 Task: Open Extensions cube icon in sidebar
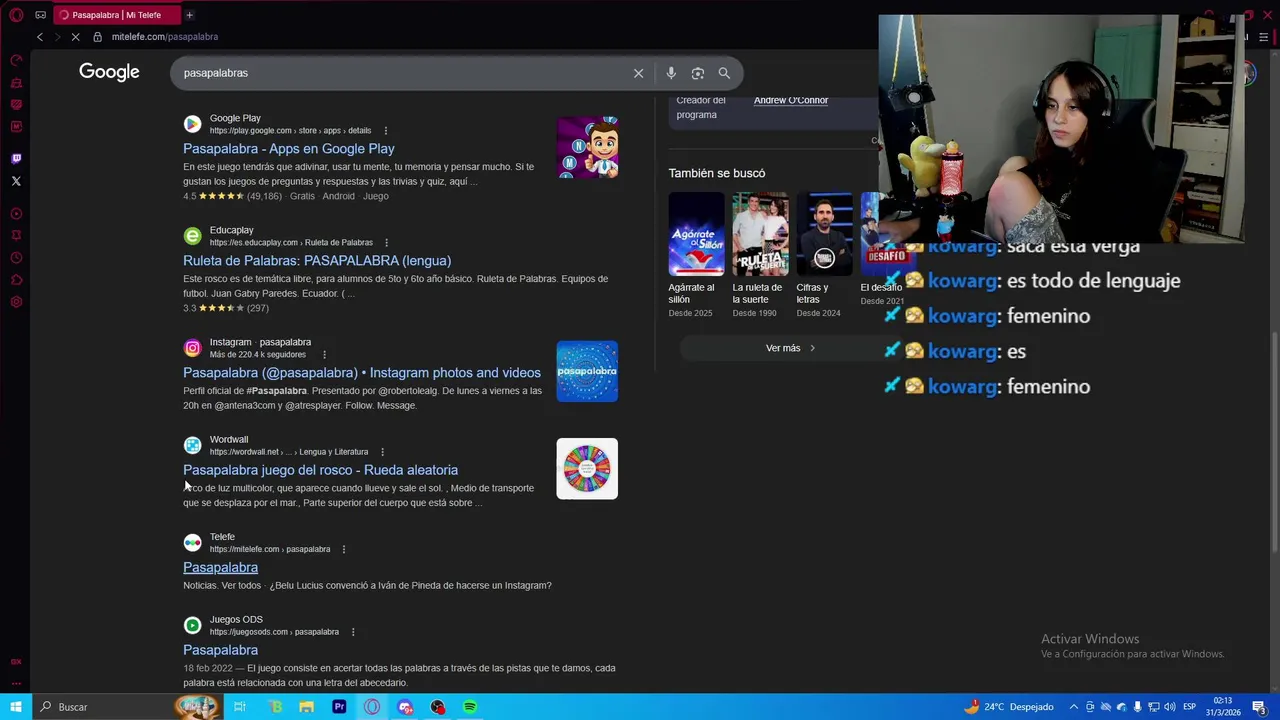click(x=16, y=280)
